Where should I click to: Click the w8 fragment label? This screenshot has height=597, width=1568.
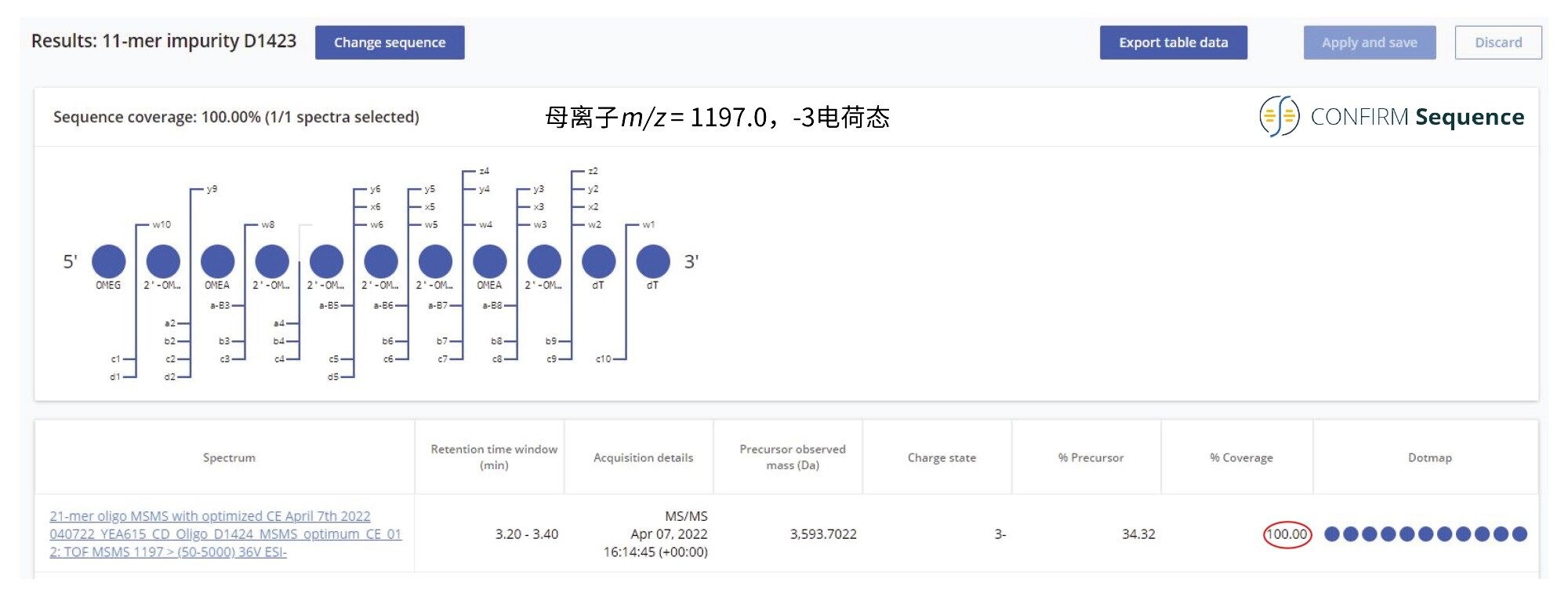point(268,224)
